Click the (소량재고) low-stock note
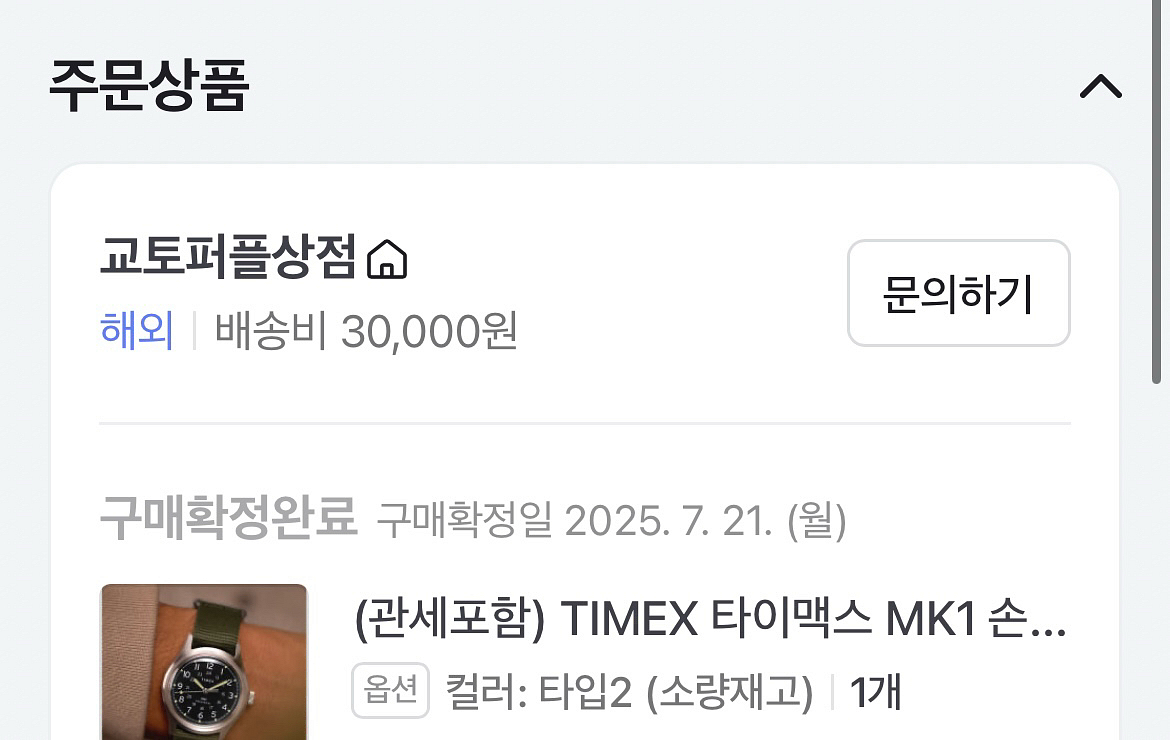Screen dimensions: 1170x740 click(x=729, y=692)
